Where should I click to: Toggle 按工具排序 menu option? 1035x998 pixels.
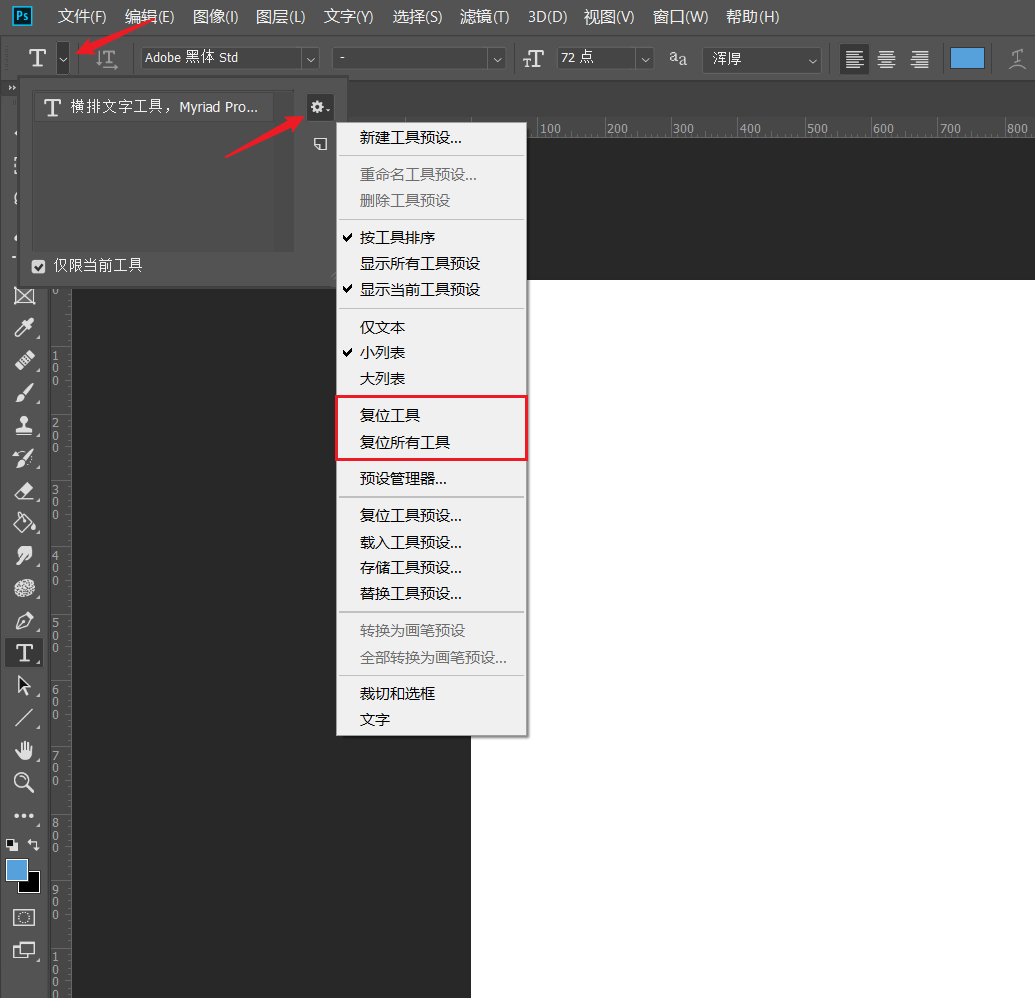click(x=397, y=238)
